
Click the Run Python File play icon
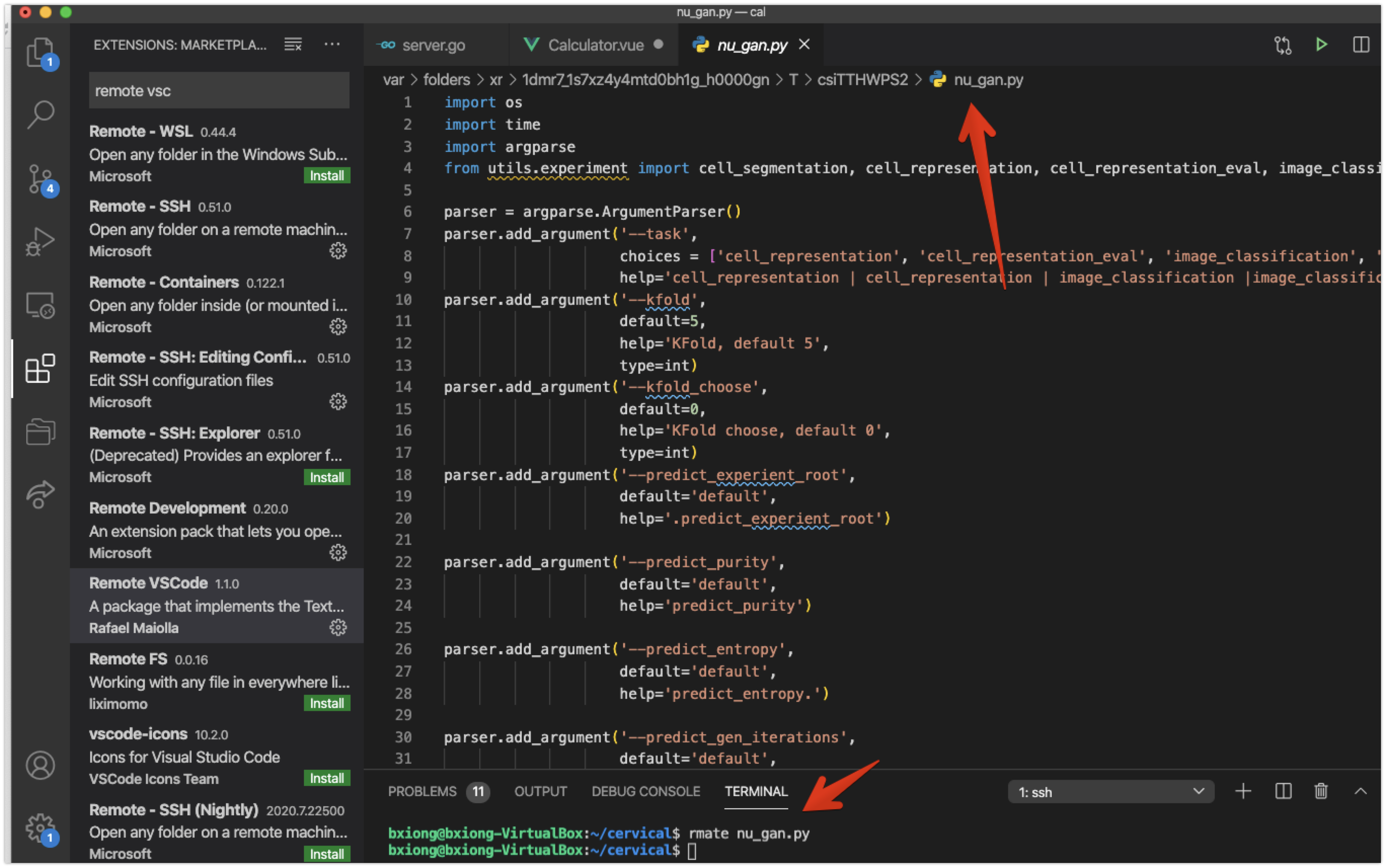(1321, 44)
